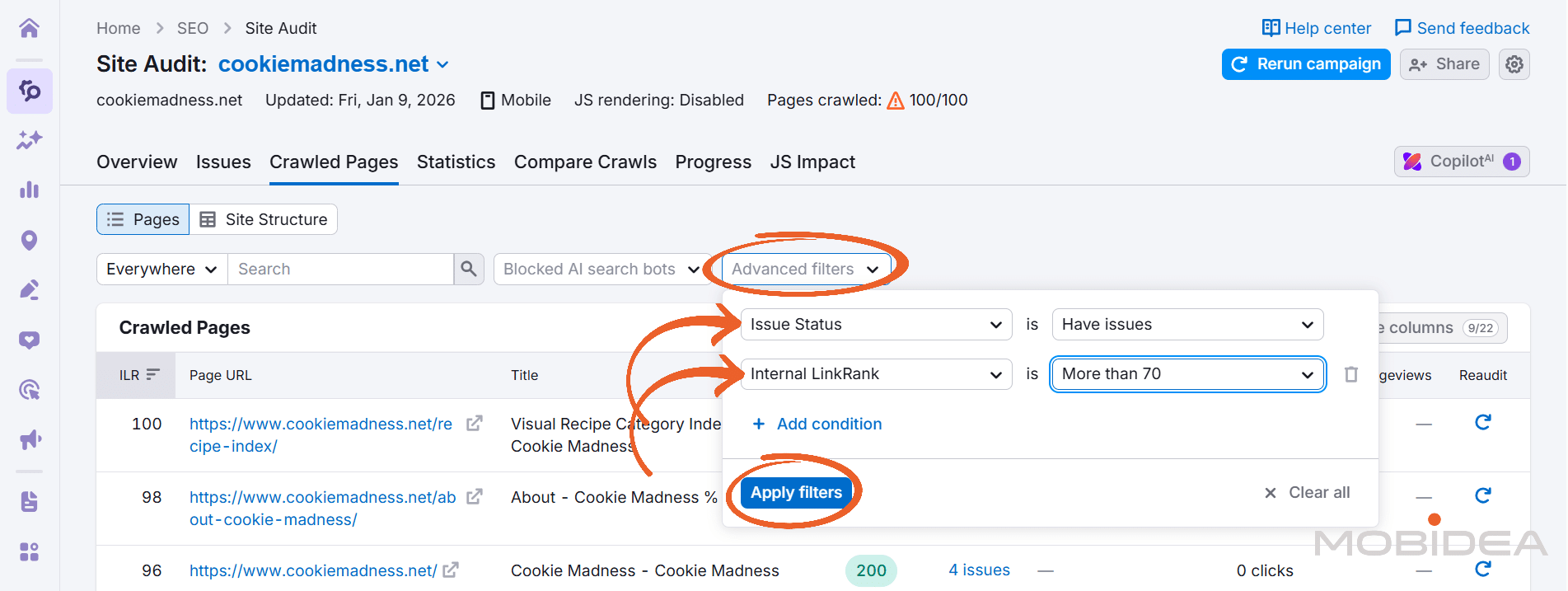Switch to the Overview tab
The height and width of the screenshot is (591, 1568).
137,162
